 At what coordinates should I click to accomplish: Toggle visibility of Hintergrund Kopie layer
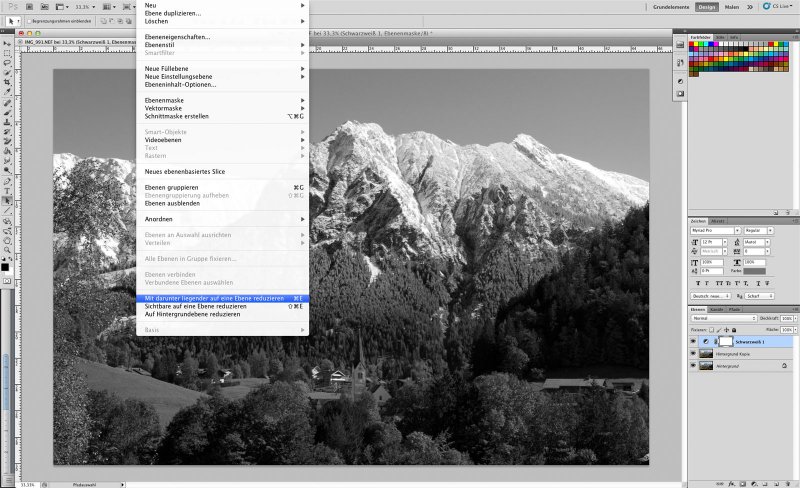tap(694, 354)
